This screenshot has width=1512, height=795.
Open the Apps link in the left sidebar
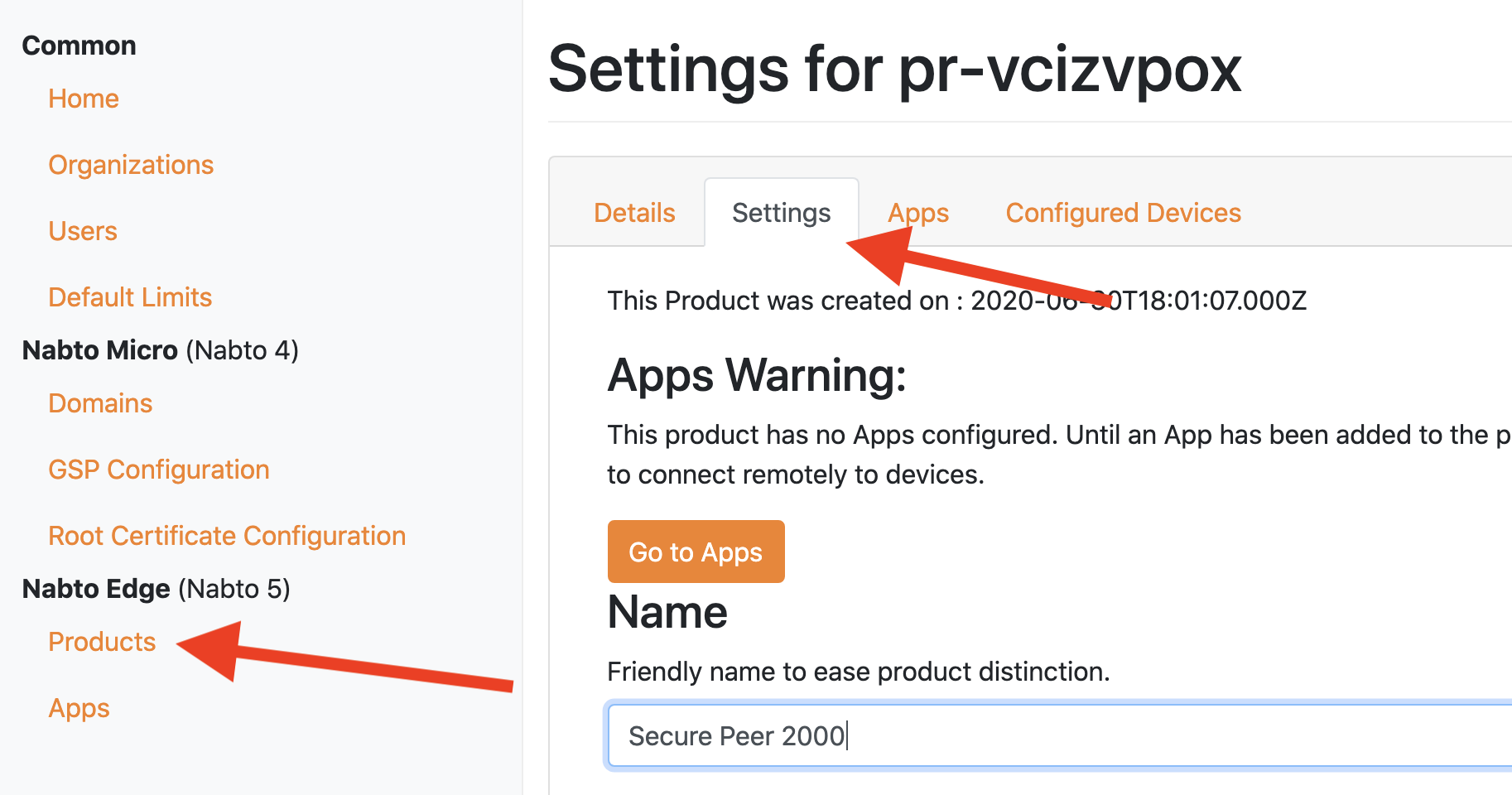click(x=79, y=708)
